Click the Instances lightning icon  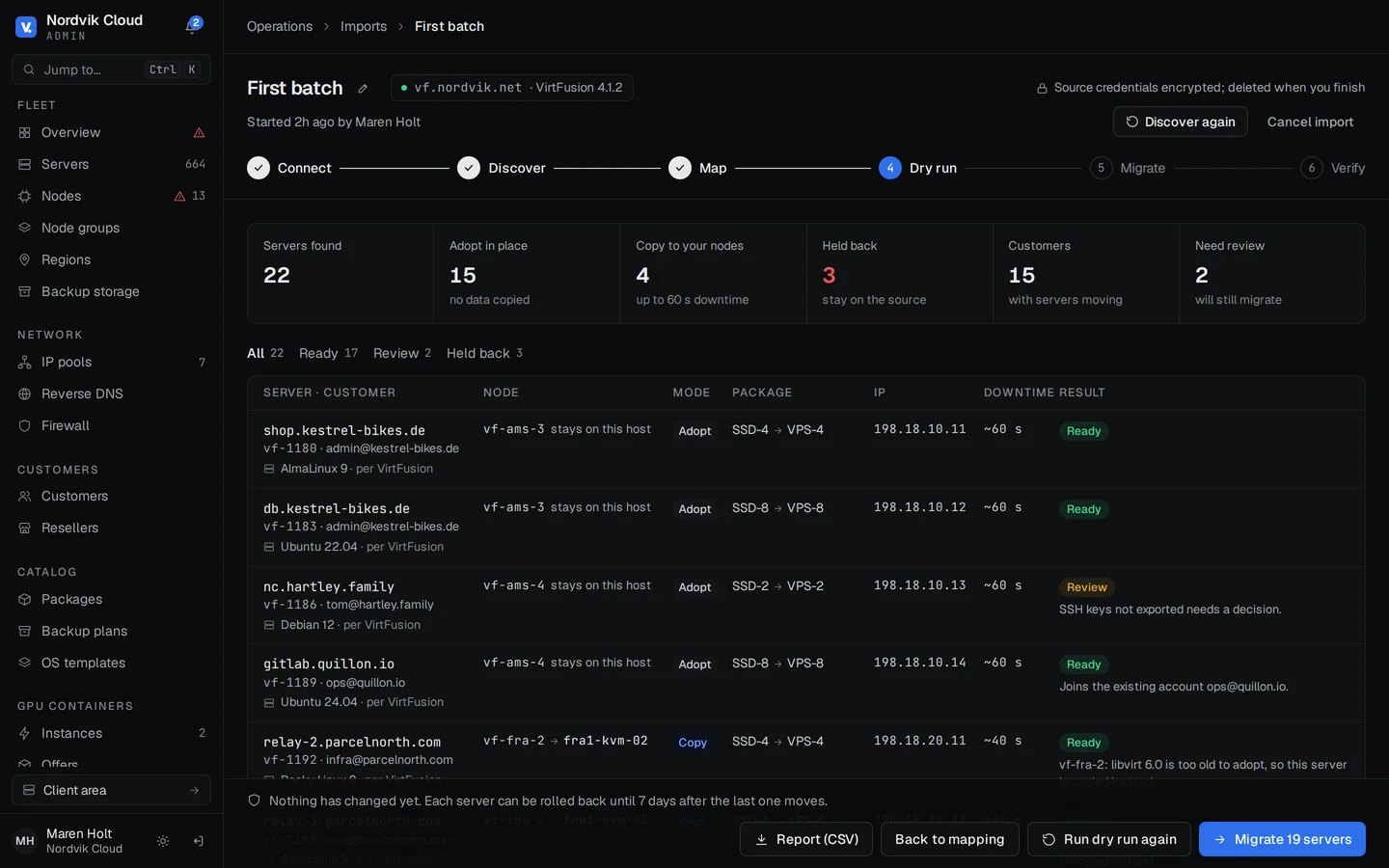point(25,733)
